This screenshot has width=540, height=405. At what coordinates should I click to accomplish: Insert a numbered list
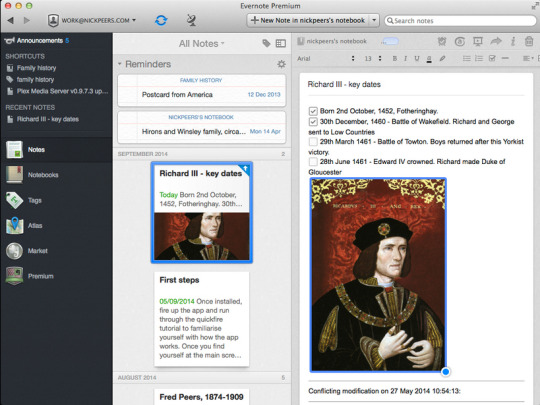coord(479,59)
